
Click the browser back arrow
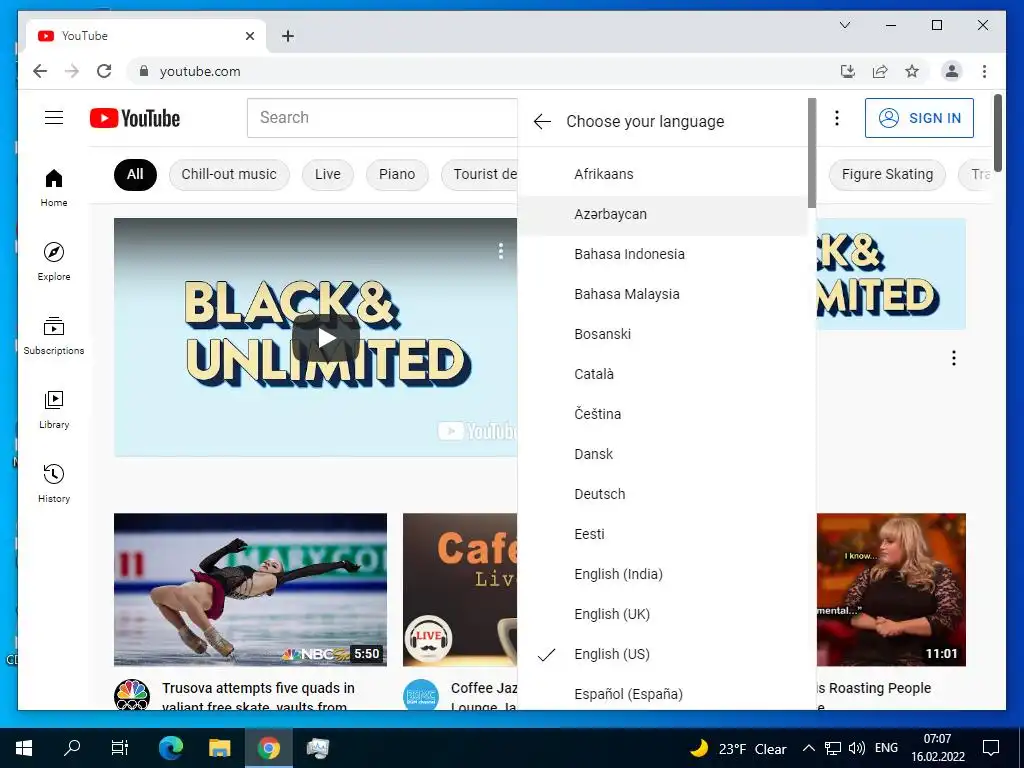40,71
